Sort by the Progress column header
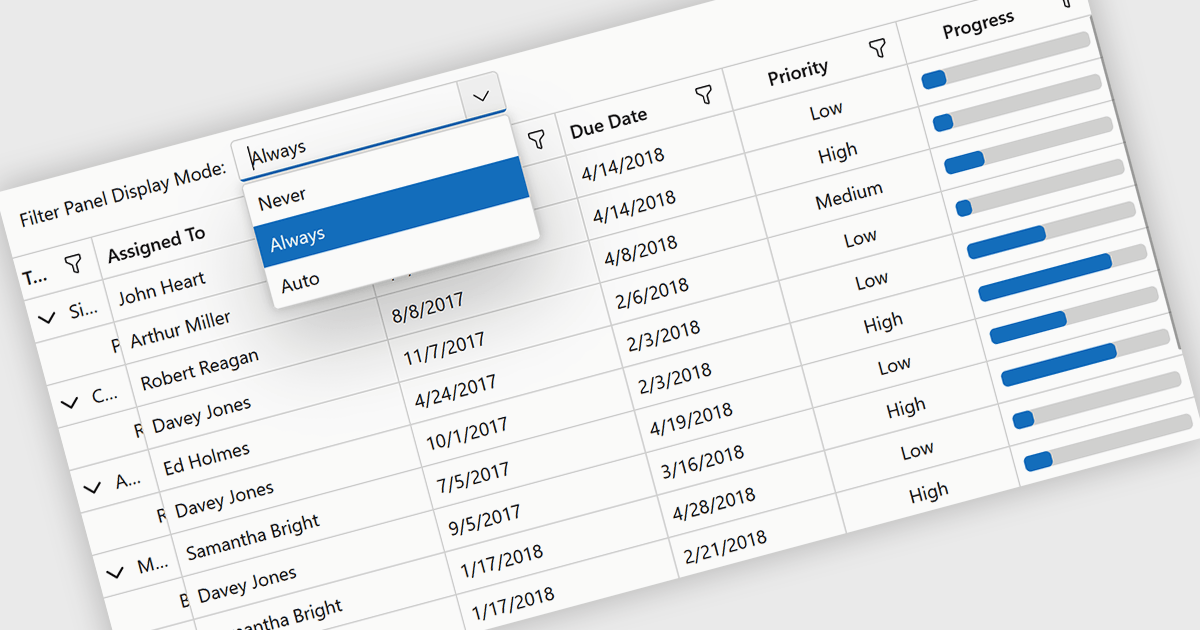This screenshot has height=630, width=1200. tap(978, 25)
